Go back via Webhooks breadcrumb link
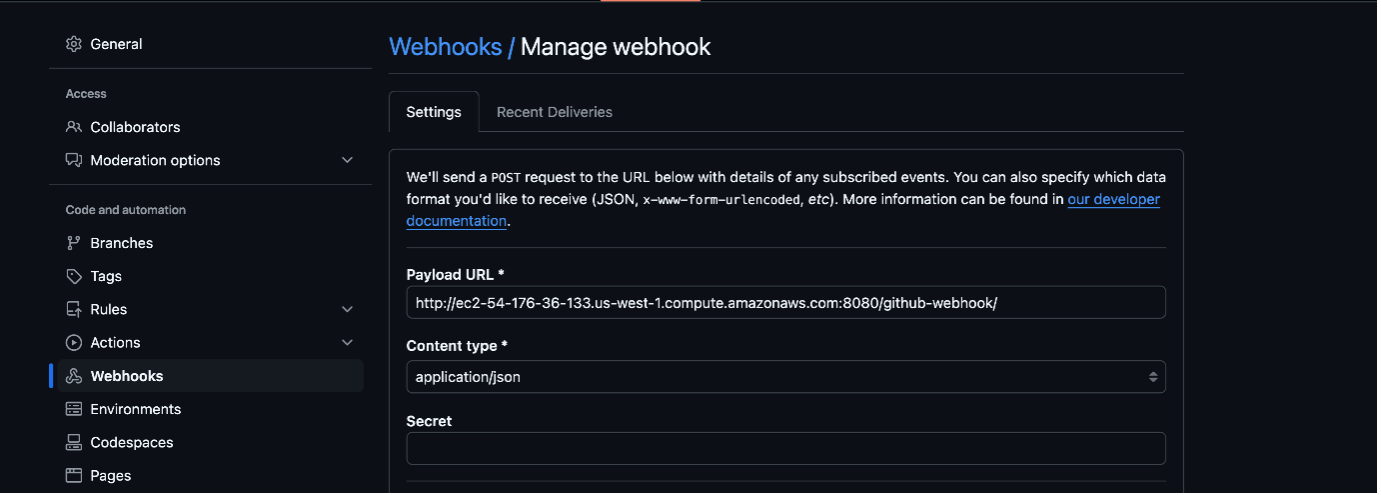1381x495 pixels. pyautogui.click(x=445, y=47)
